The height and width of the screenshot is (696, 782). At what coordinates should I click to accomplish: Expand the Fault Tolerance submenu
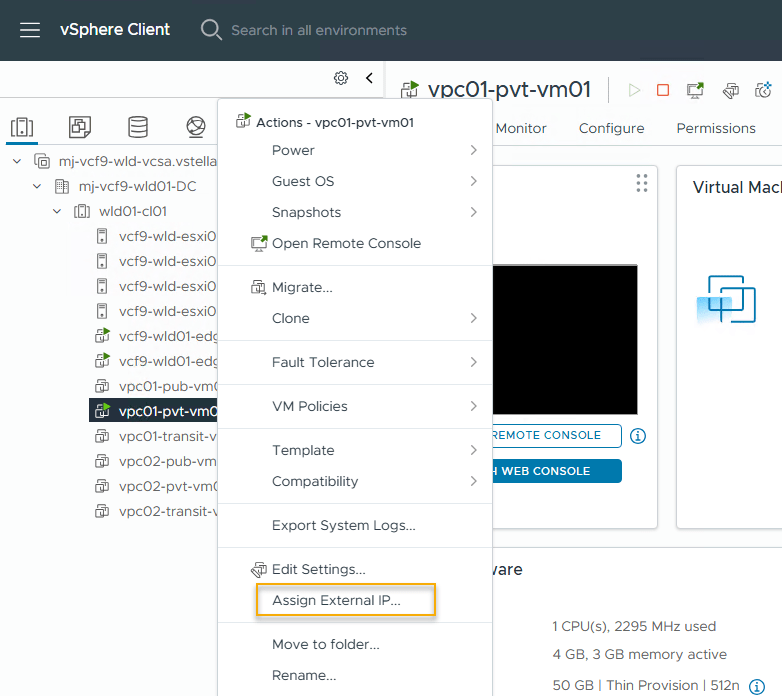click(x=355, y=362)
